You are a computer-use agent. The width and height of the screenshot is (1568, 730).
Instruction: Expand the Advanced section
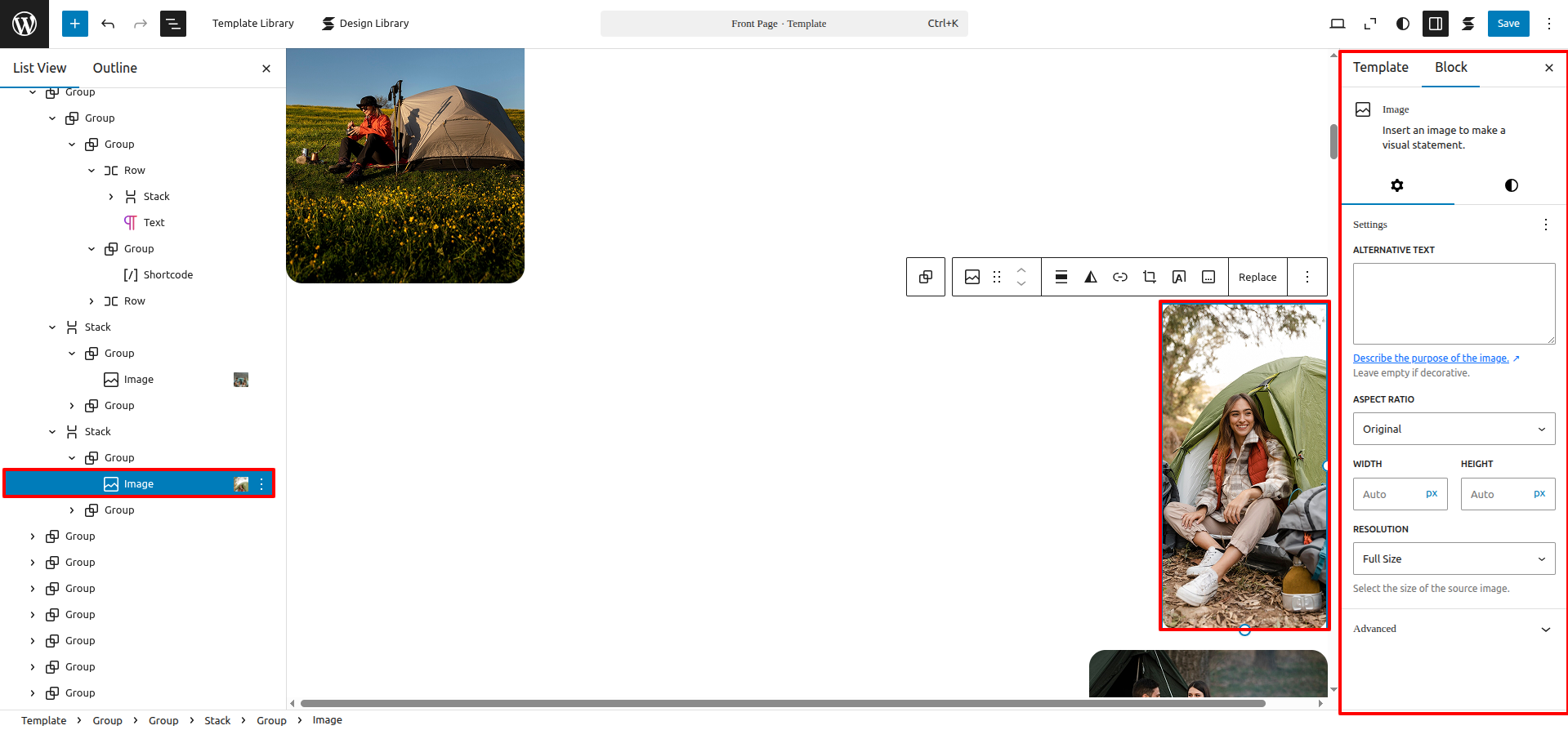[1453, 629]
